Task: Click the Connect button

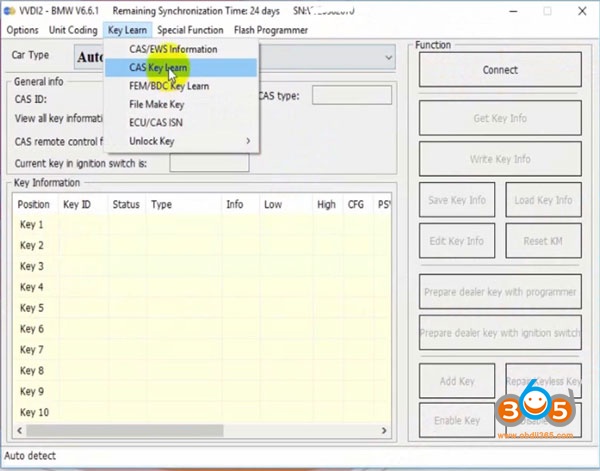Action: tap(500, 70)
